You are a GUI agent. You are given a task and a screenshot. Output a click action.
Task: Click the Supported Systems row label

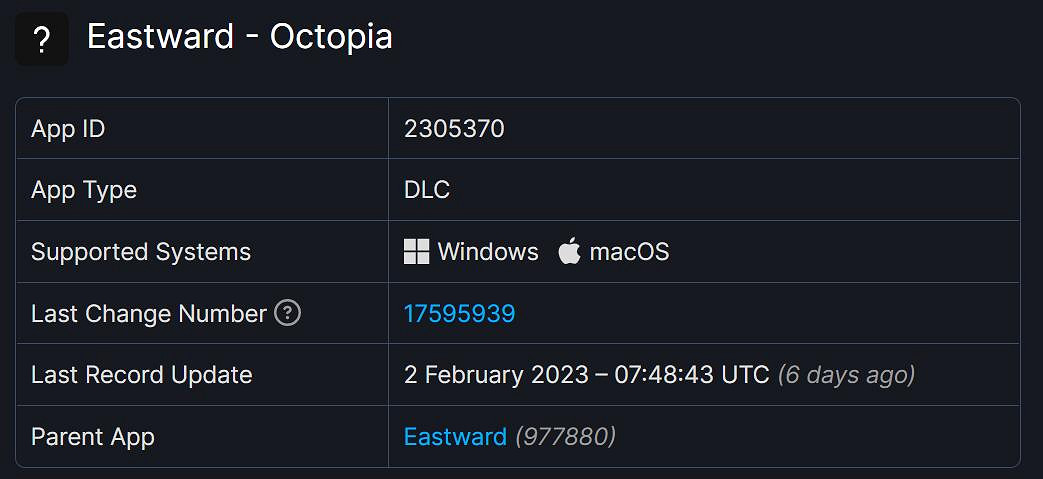pyautogui.click(x=141, y=252)
